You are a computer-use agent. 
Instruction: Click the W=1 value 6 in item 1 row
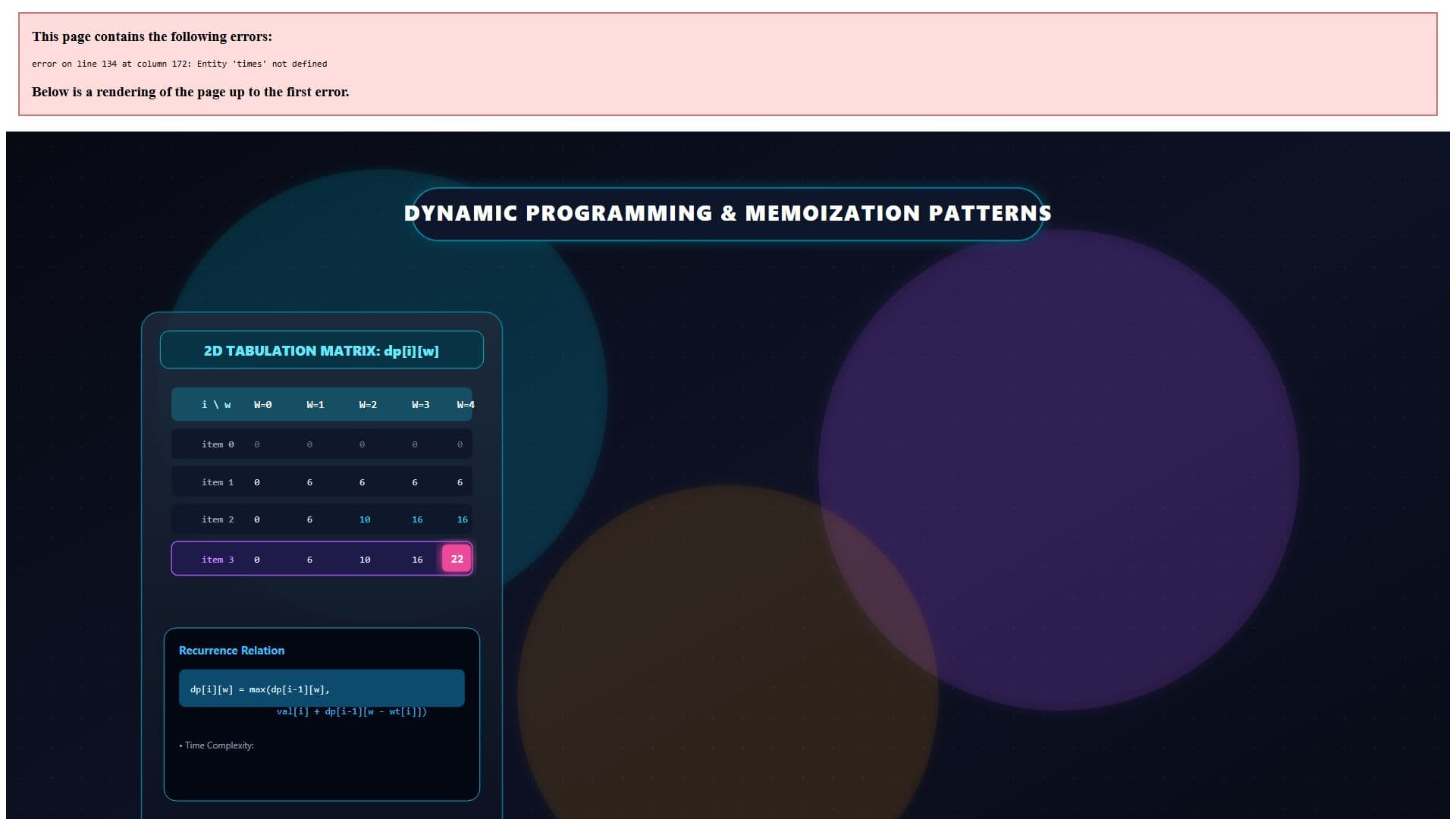[x=309, y=482]
